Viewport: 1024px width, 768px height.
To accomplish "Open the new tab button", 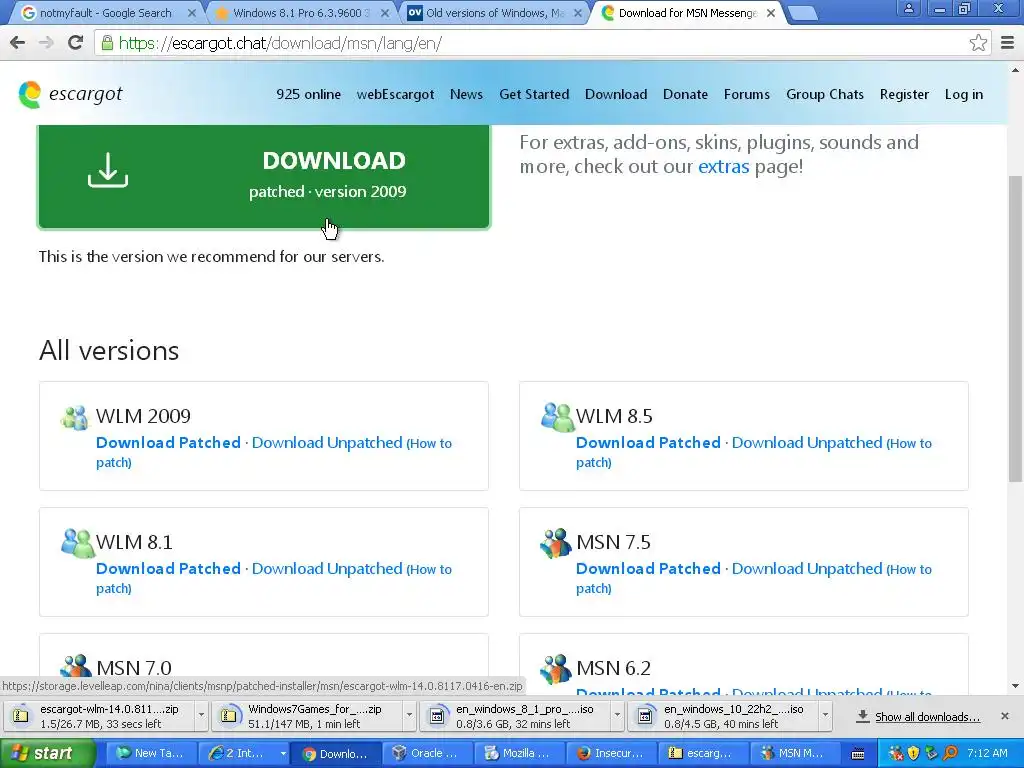I will [x=803, y=13].
